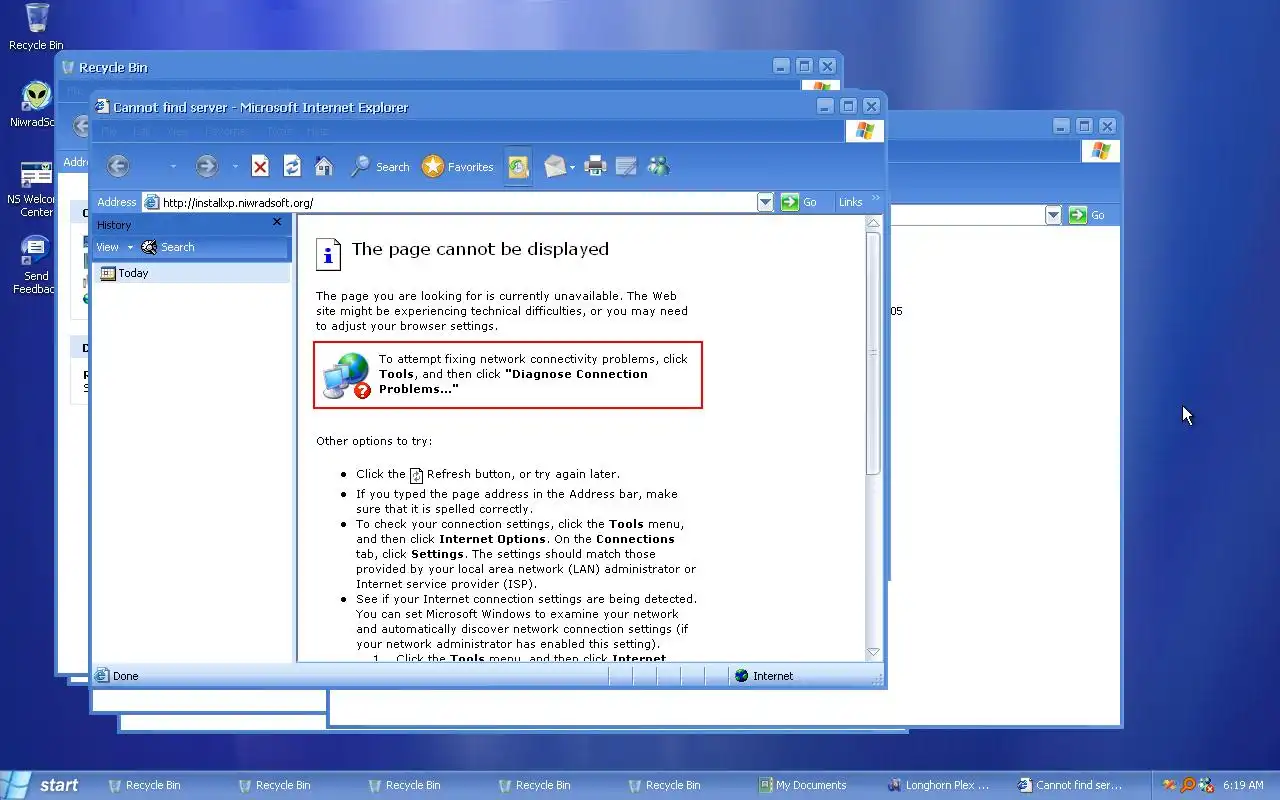Expand the rear window address dropdown
This screenshot has width=1280, height=800.
pos(1053,215)
